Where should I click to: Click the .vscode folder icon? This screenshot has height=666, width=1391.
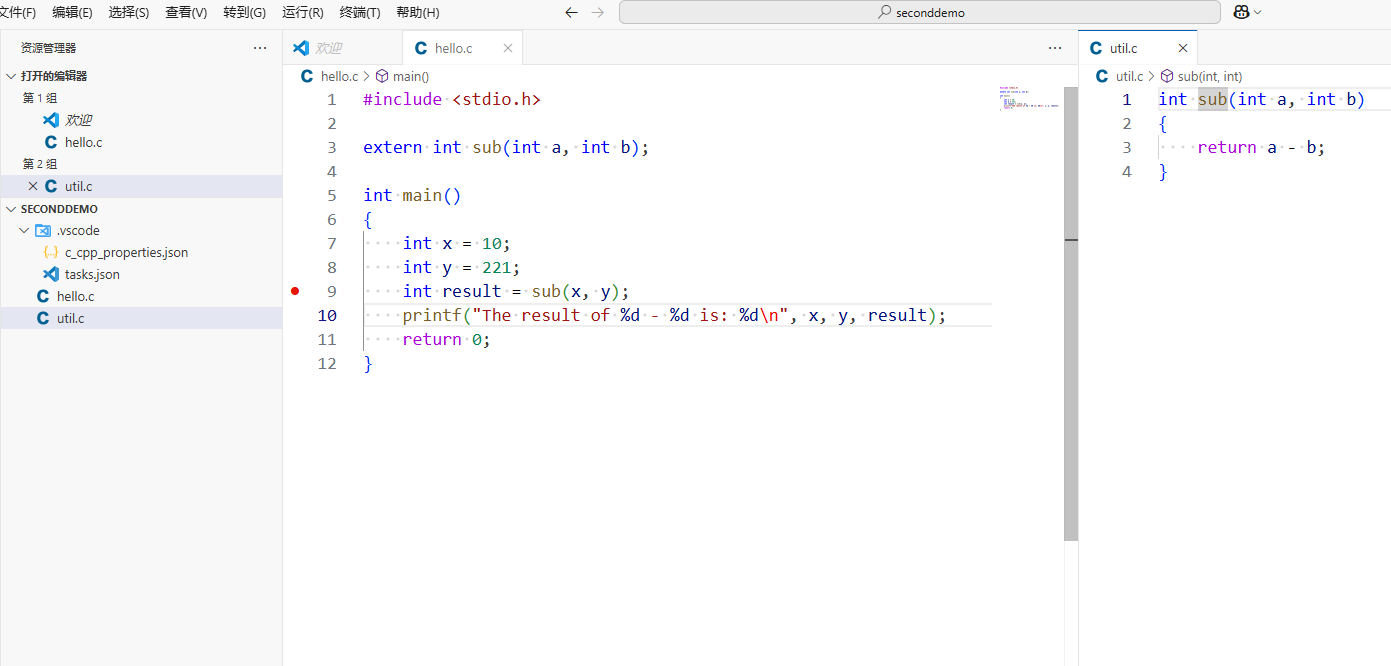tap(43, 230)
